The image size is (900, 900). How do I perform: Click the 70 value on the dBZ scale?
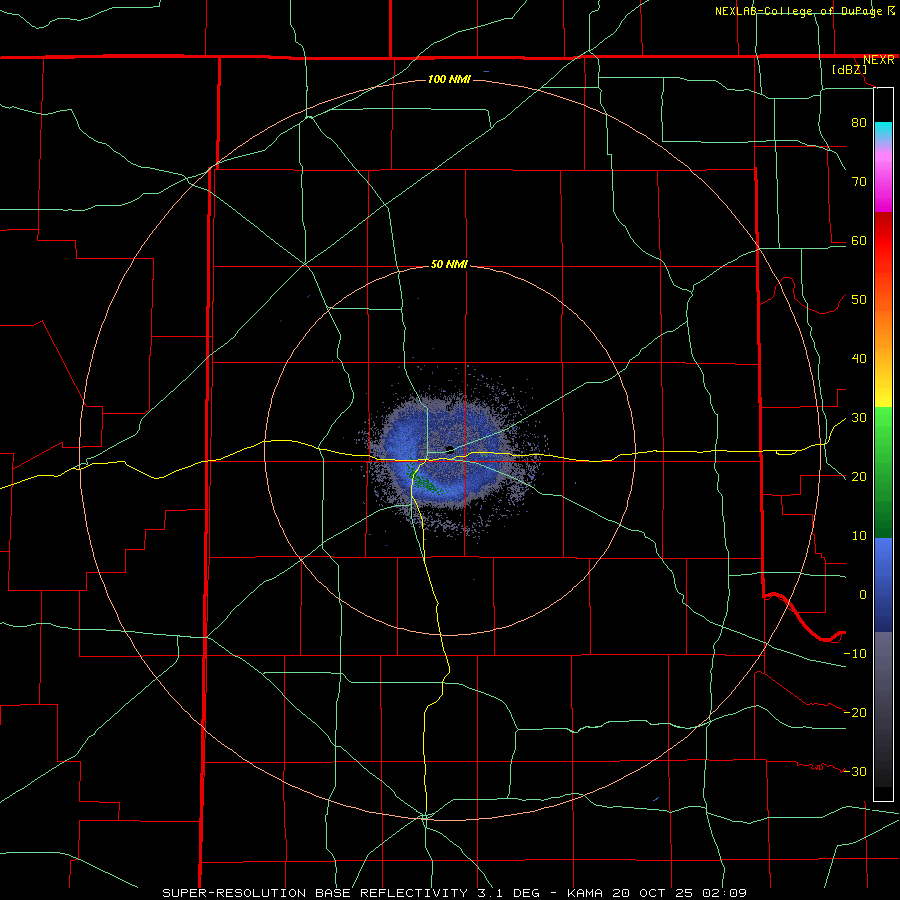point(859,181)
